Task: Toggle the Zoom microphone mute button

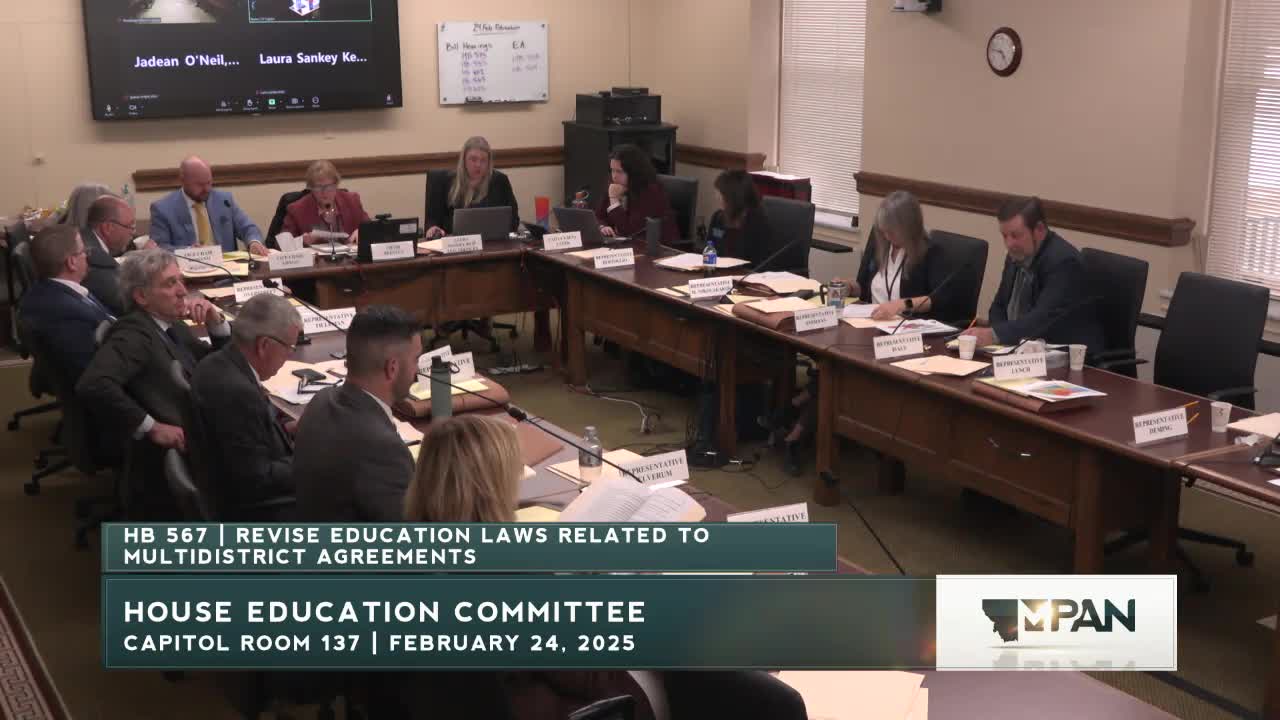Action: 108,108
